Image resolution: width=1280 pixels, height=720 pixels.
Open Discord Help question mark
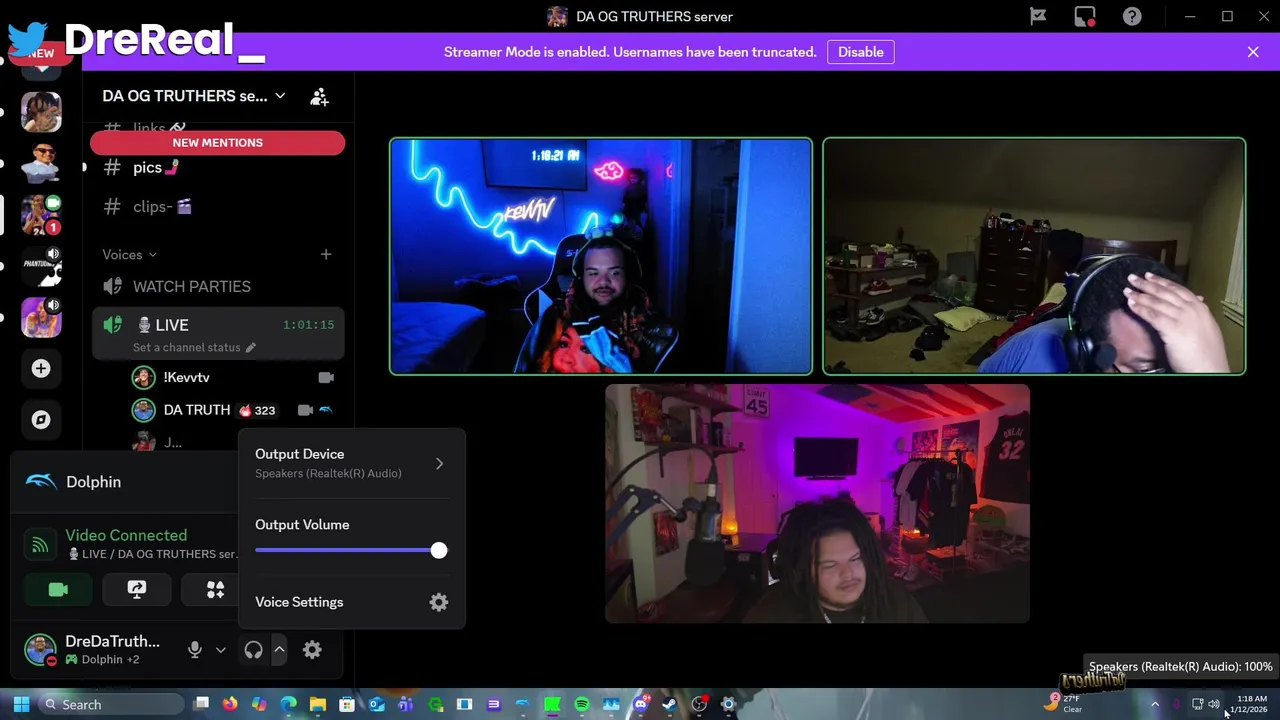point(1132,16)
